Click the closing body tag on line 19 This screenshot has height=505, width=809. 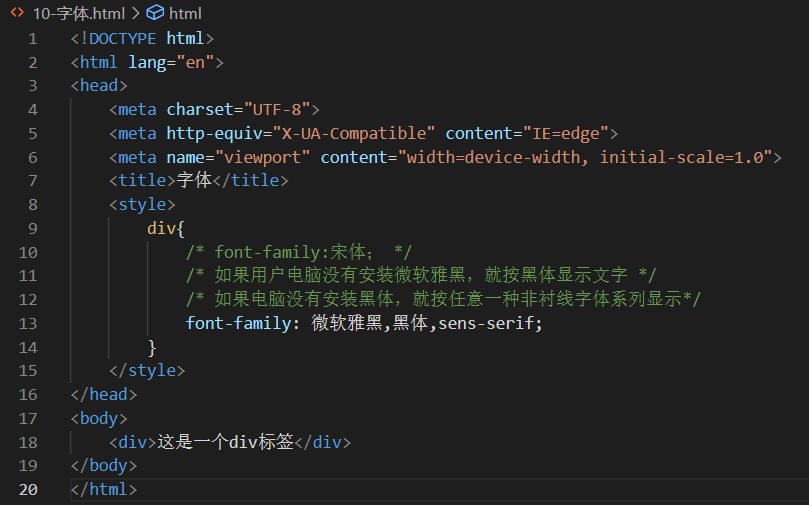pyautogui.click(x=104, y=466)
